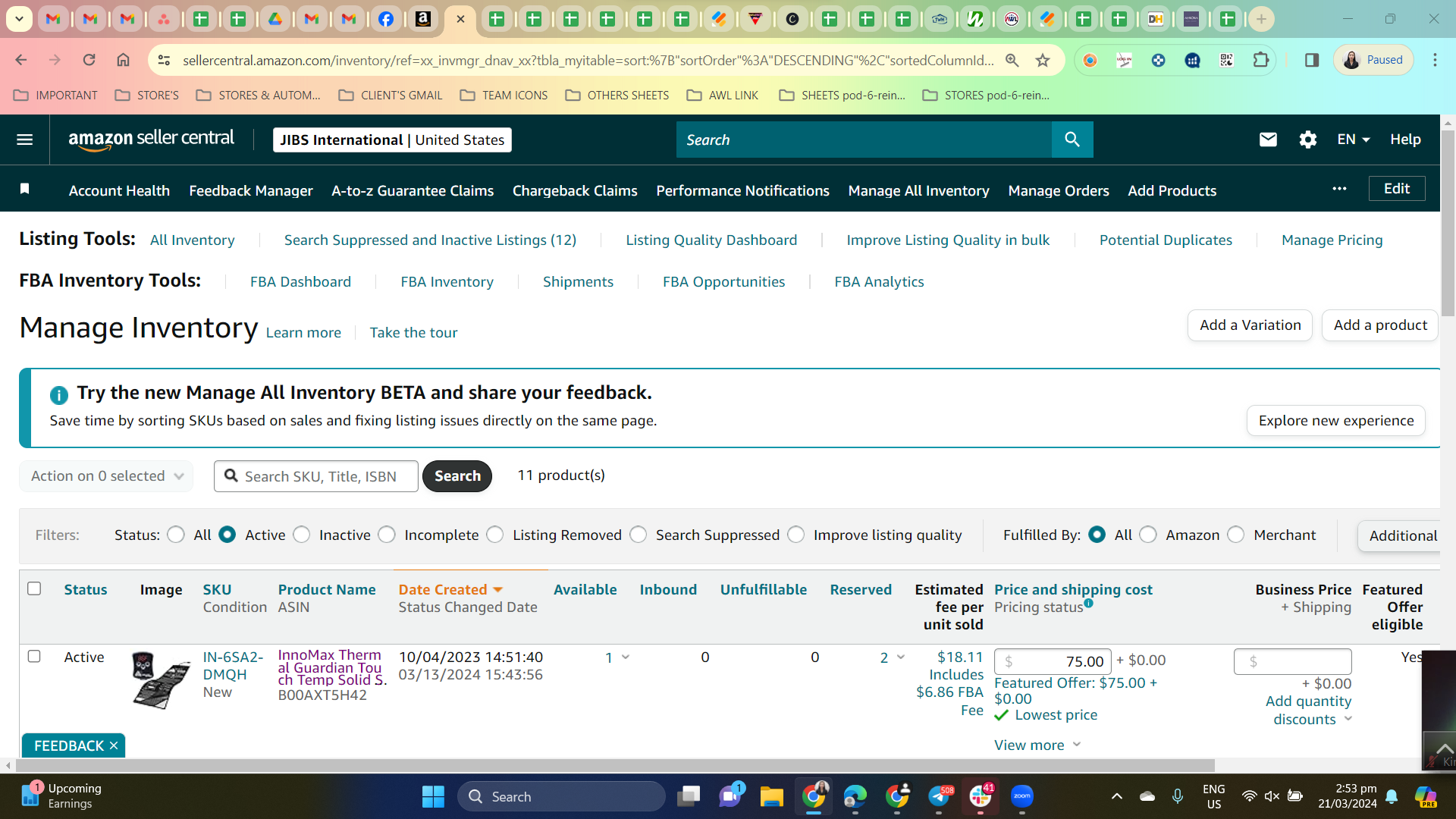Go back with the browser back arrow

pyautogui.click(x=21, y=60)
